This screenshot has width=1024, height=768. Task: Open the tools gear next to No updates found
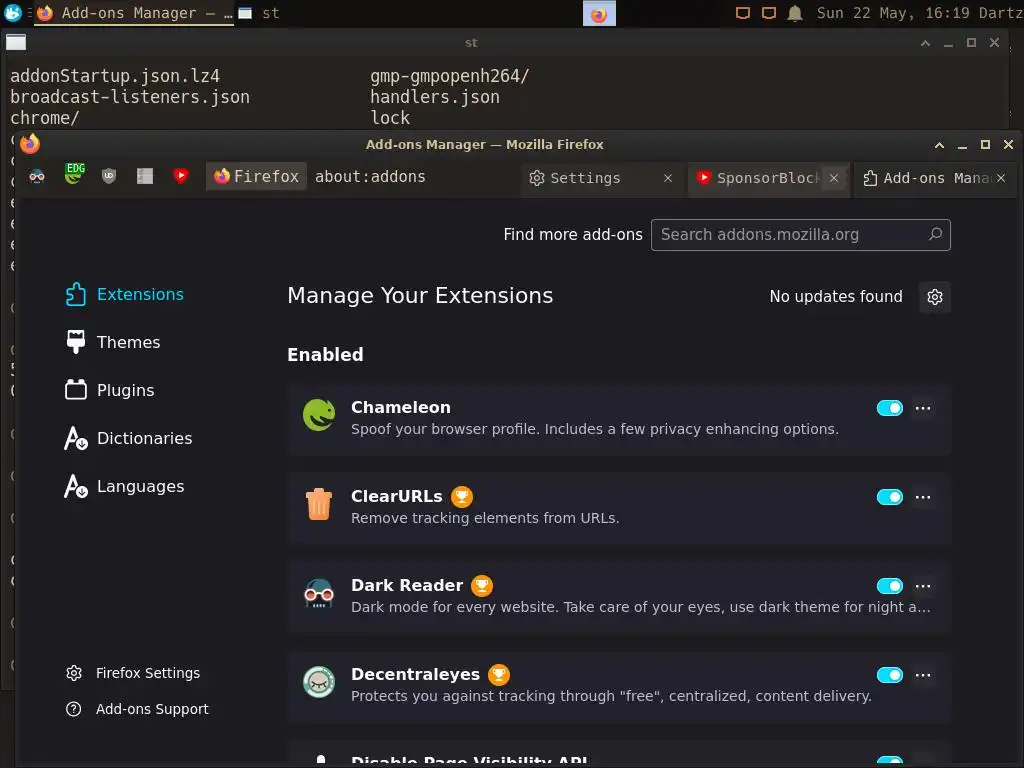click(935, 297)
